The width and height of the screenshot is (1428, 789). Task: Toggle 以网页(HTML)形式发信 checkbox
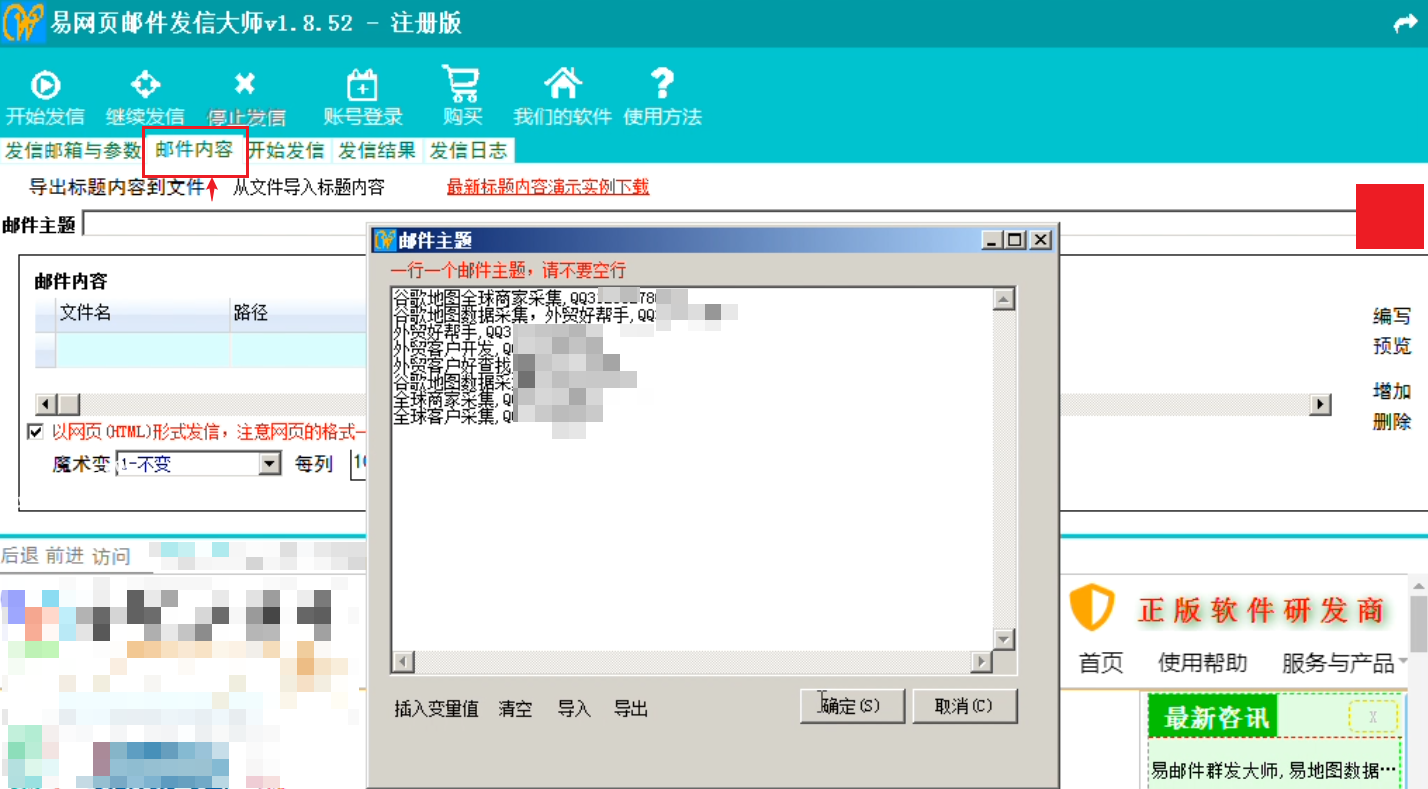click(x=36, y=432)
